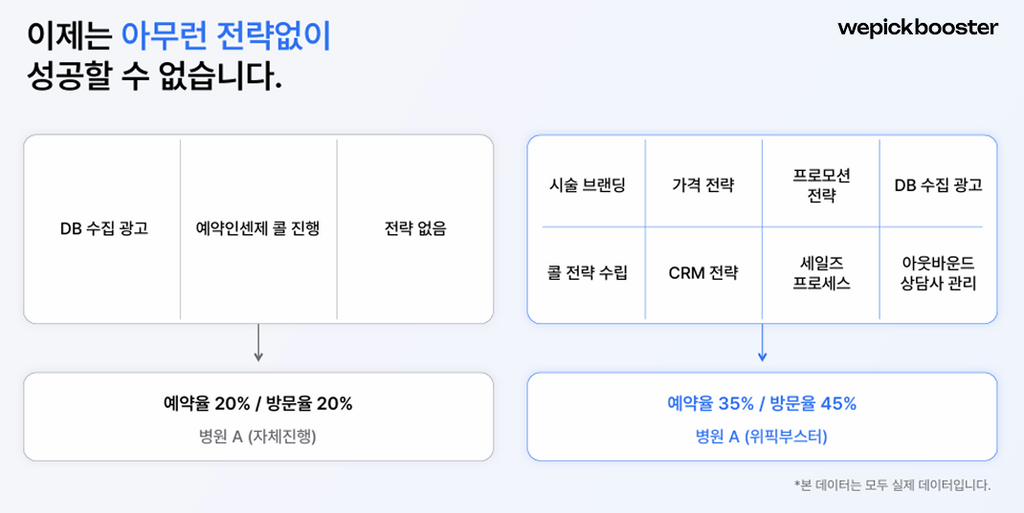The width and height of the screenshot is (1024, 513).
Task: Click the blue '아무런 전략없이' headline text
Action: click(226, 37)
